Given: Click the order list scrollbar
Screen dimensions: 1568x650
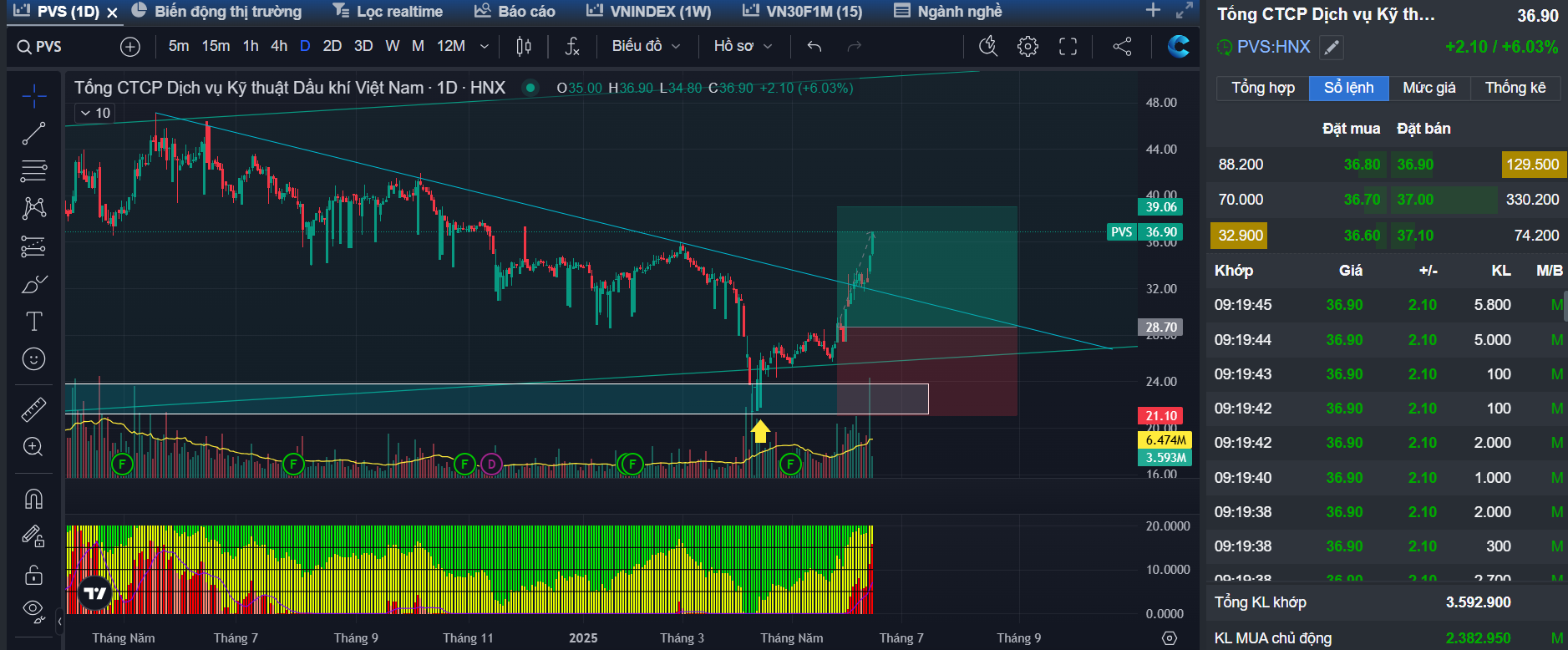Looking at the screenshot, I should (x=1565, y=306).
